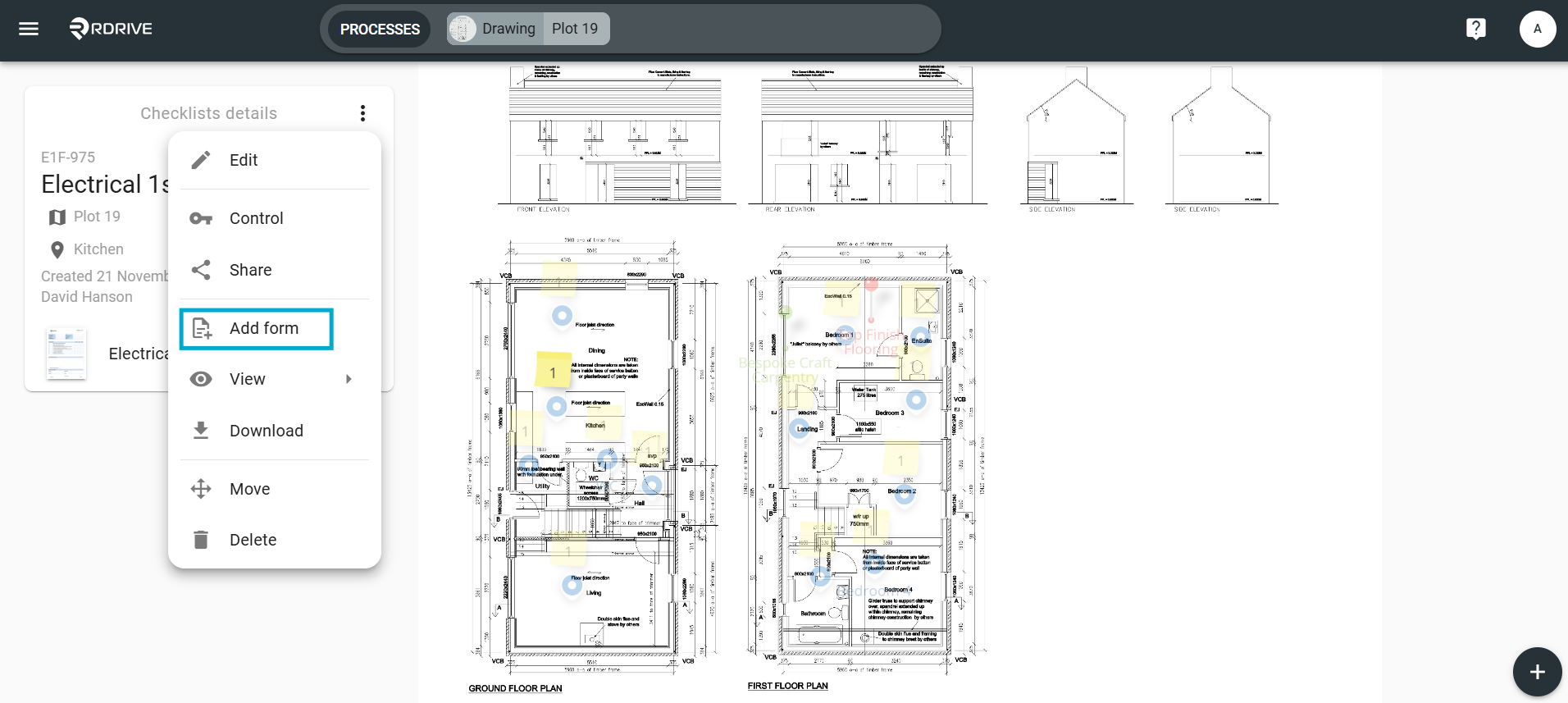Click the location pin beside Kitchen
1568x703 pixels.
57,249
